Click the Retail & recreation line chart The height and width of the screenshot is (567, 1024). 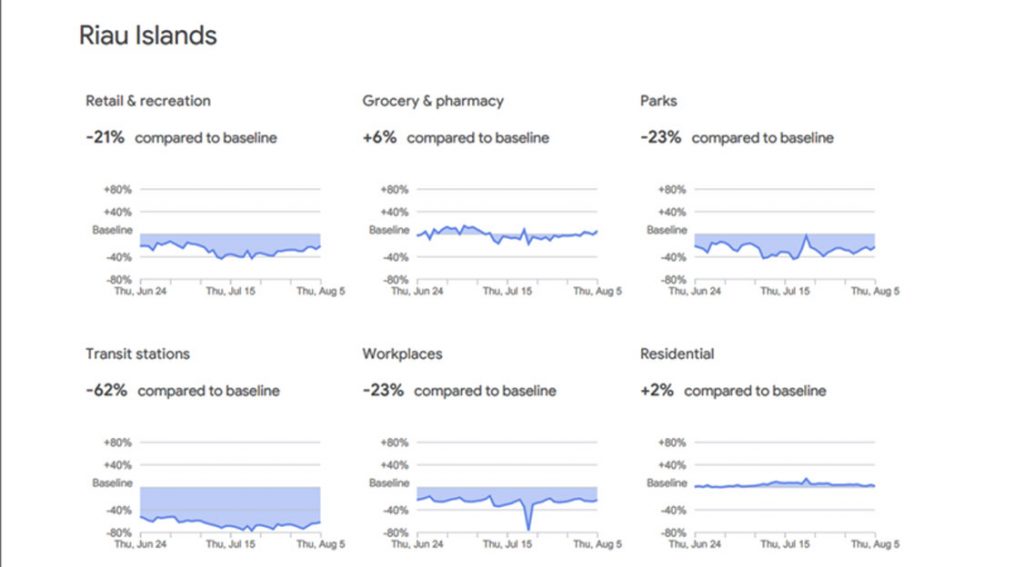[x=230, y=245]
